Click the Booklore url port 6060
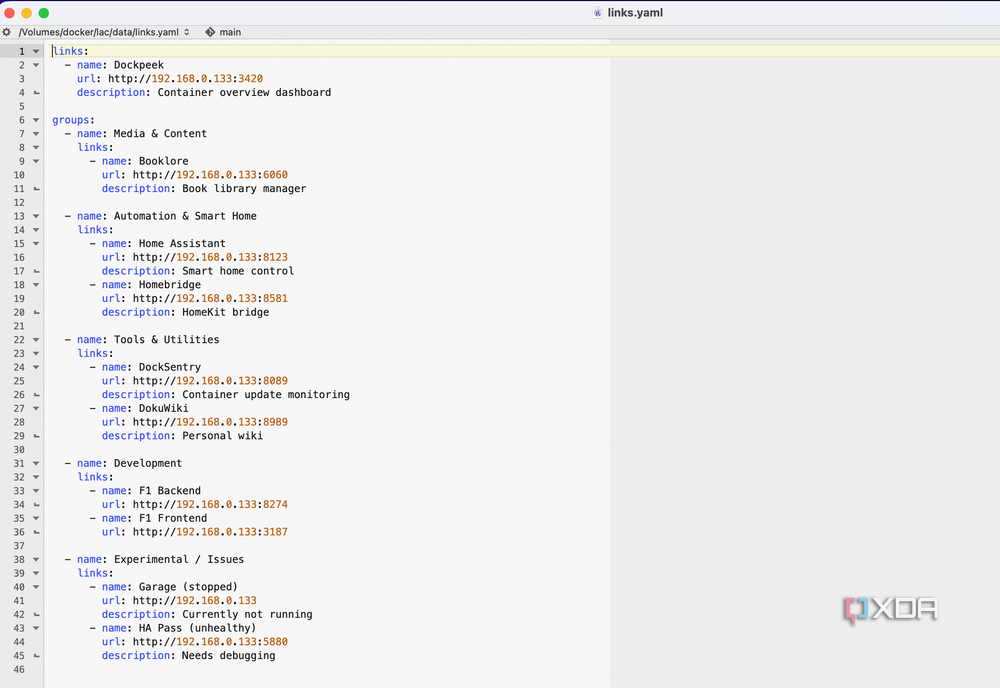This screenshot has width=1000, height=688. tap(275, 175)
